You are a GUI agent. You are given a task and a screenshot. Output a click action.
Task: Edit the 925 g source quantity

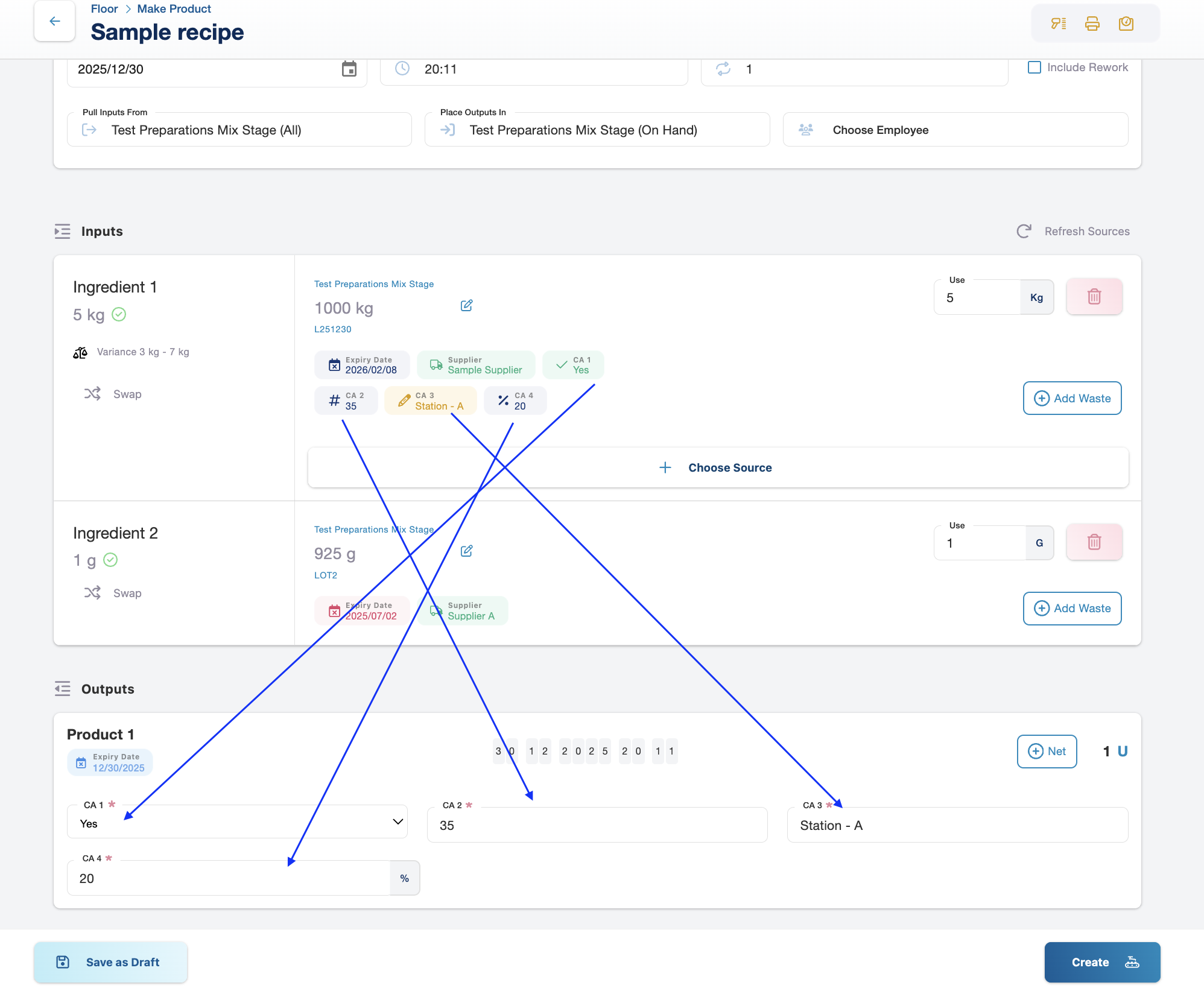466,551
